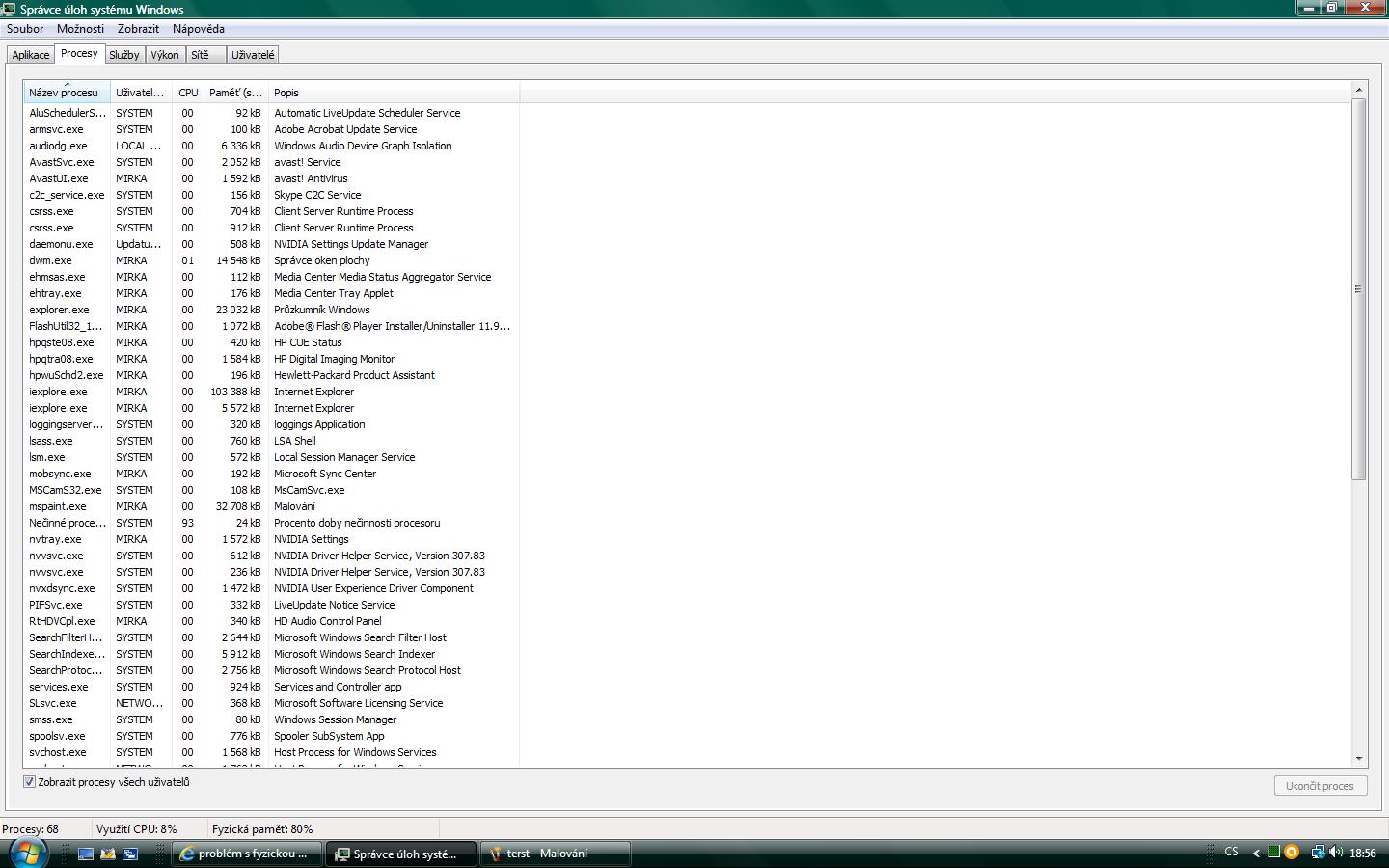
Task: Switch to the terst - Malování taskbar window
Action: [x=556, y=854]
